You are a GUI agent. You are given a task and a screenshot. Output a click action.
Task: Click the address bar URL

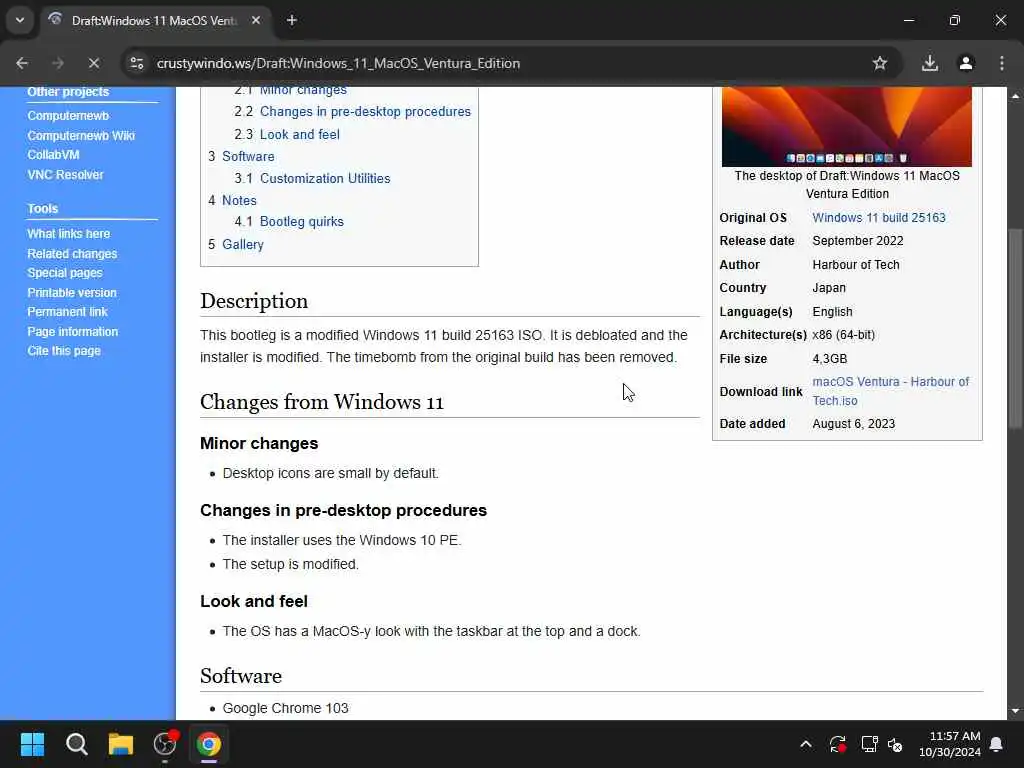pos(338,63)
